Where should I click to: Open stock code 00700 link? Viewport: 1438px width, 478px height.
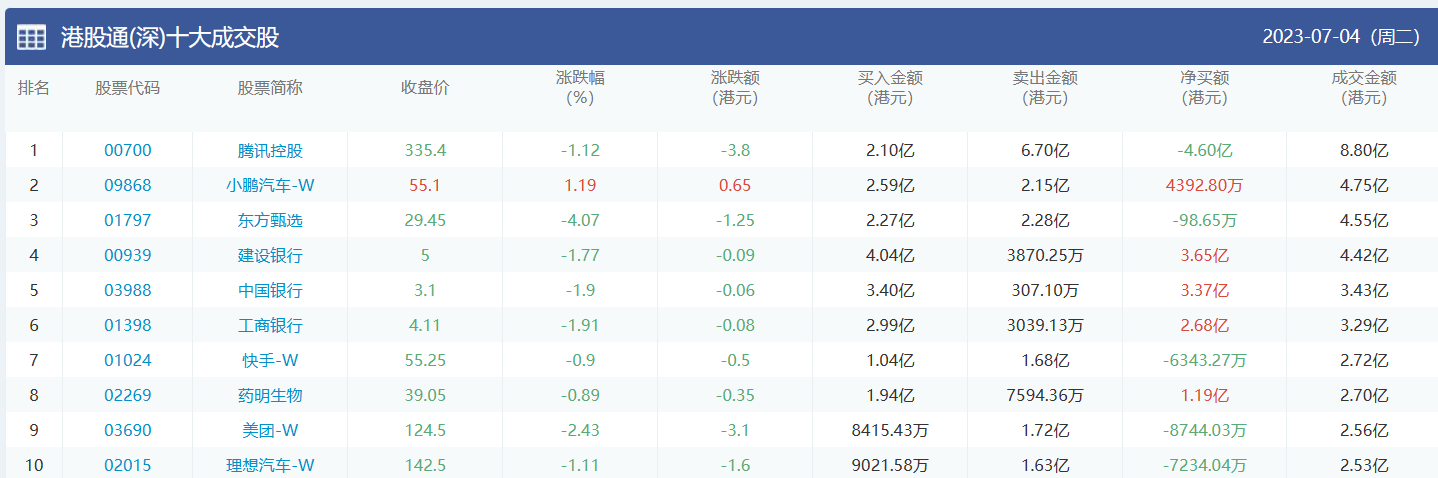click(x=128, y=151)
